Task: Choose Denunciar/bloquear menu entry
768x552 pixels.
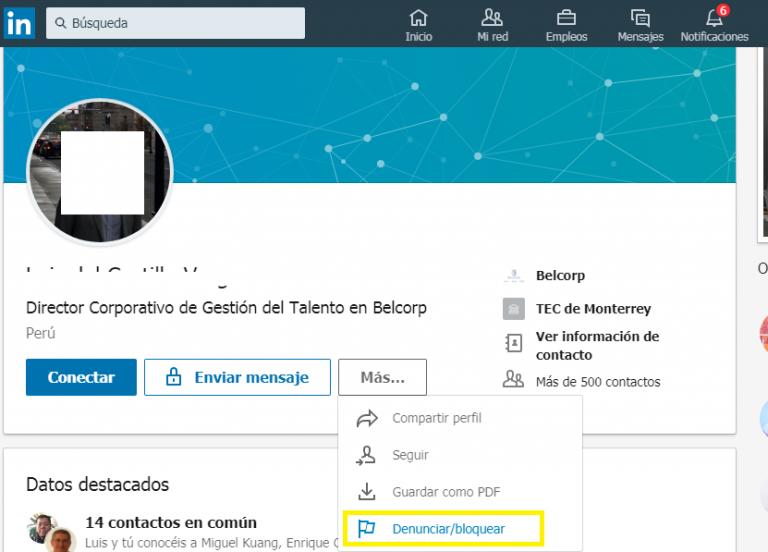Action: tap(447, 528)
